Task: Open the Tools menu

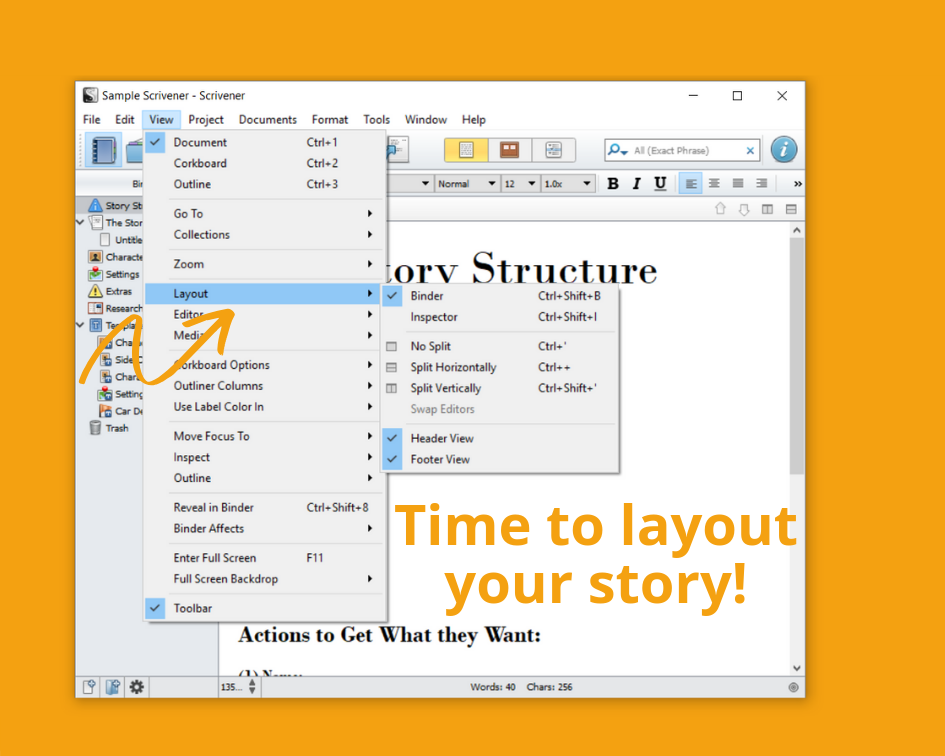Action: (377, 119)
